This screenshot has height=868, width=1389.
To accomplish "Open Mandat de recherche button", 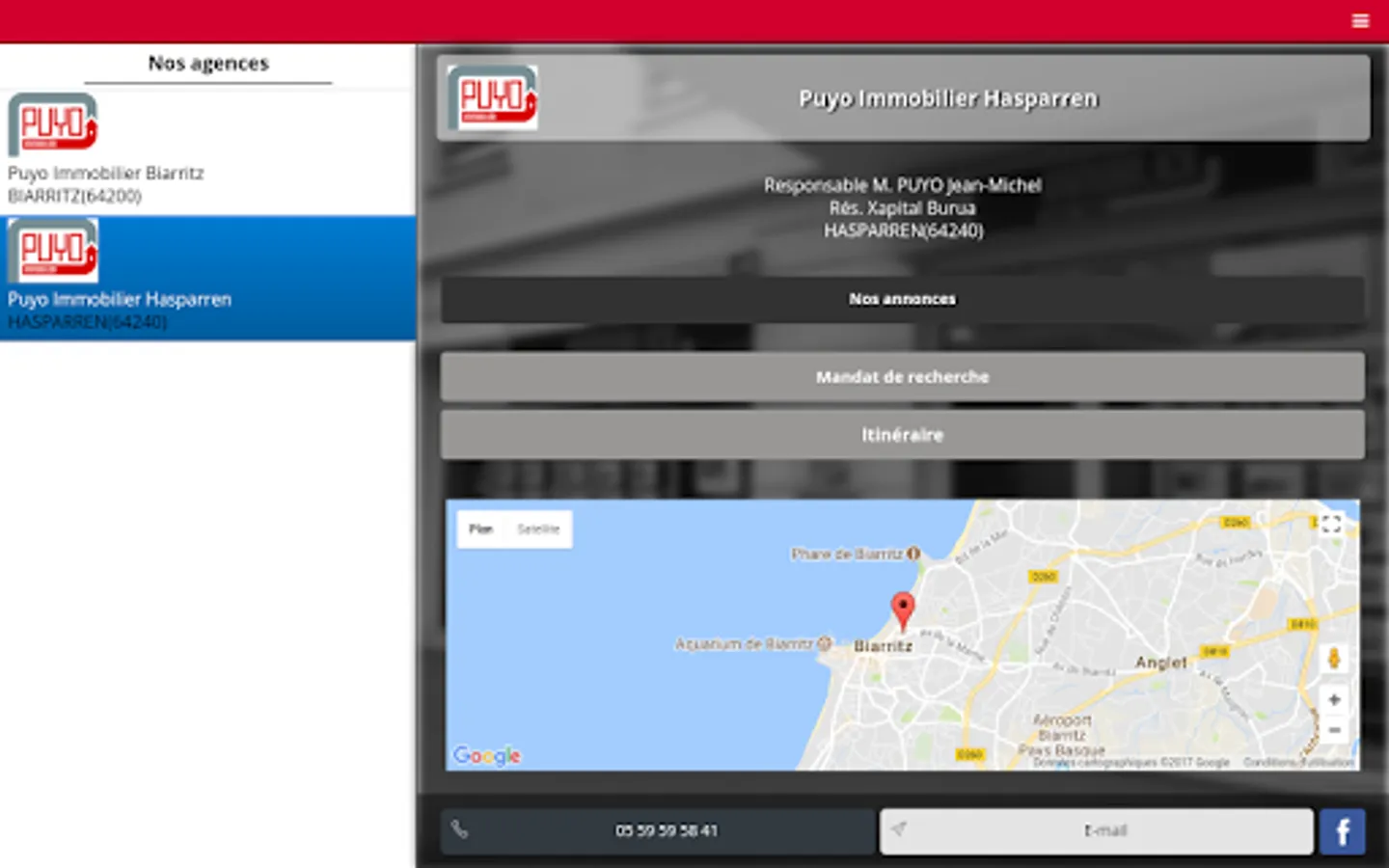I will pos(903,377).
